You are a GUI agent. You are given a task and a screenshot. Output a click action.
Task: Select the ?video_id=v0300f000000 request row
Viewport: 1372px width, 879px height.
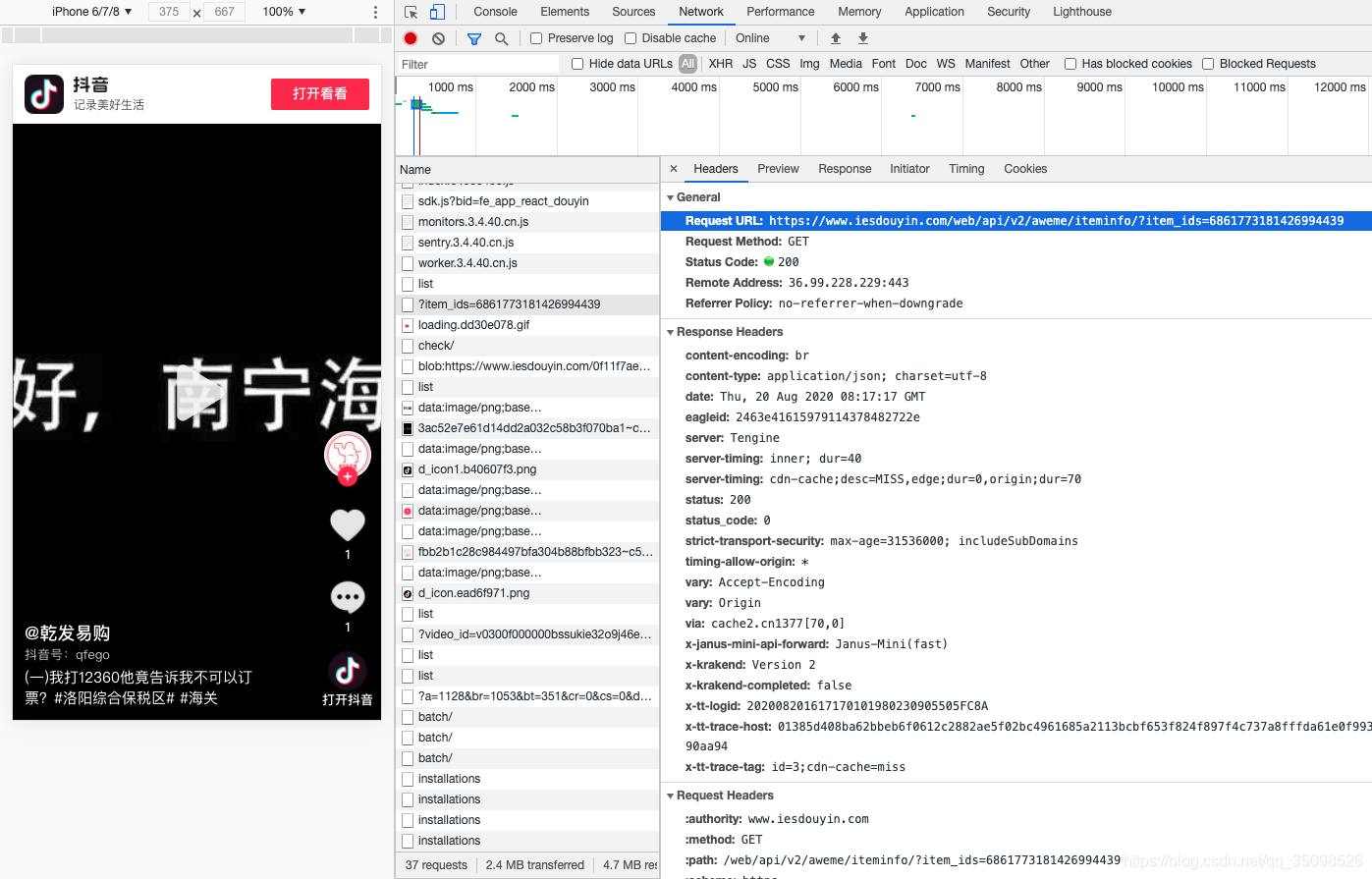point(527,634)
